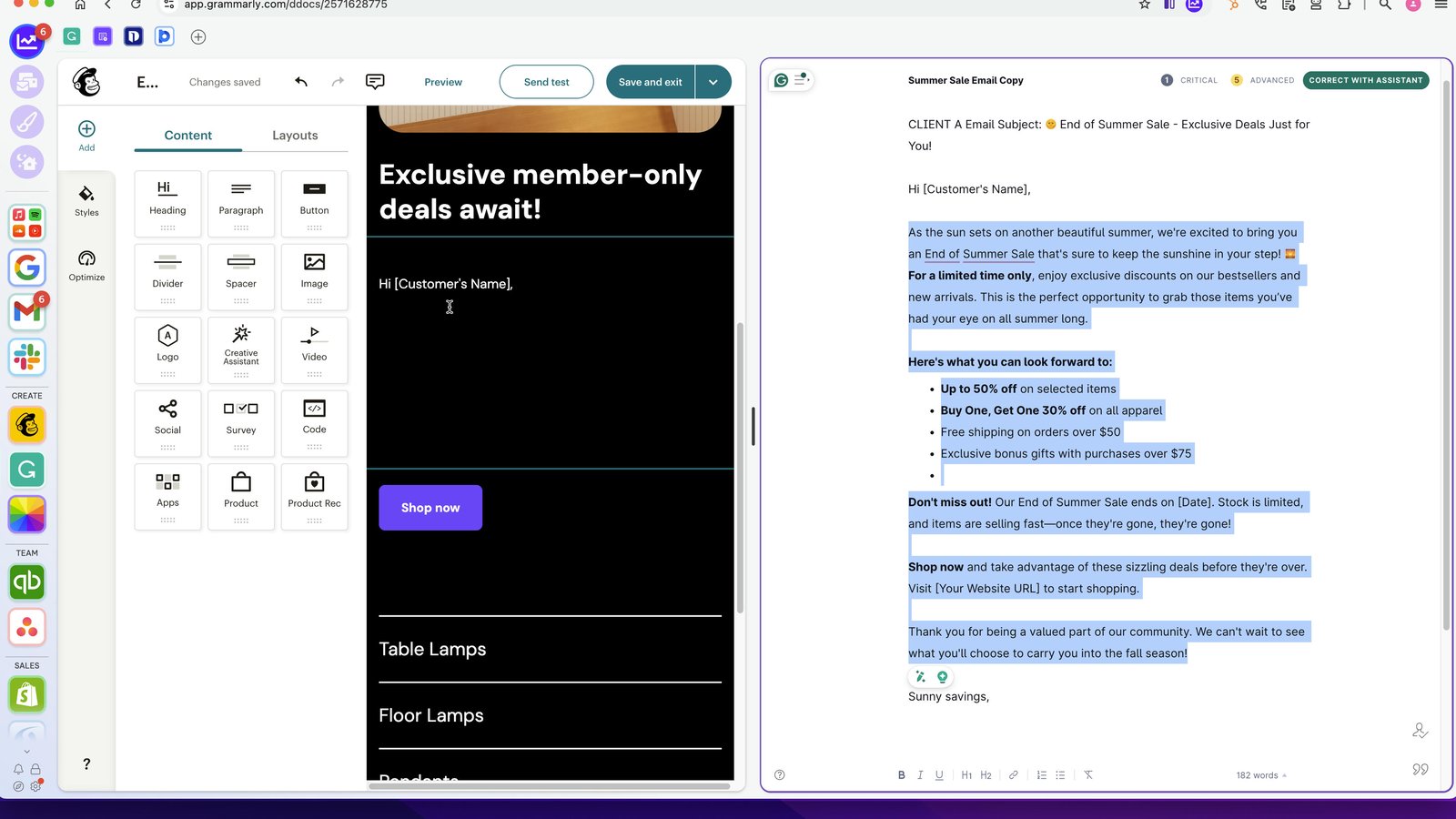Expand the Save and exit dropdown arrow

click(x=713, y=82)
